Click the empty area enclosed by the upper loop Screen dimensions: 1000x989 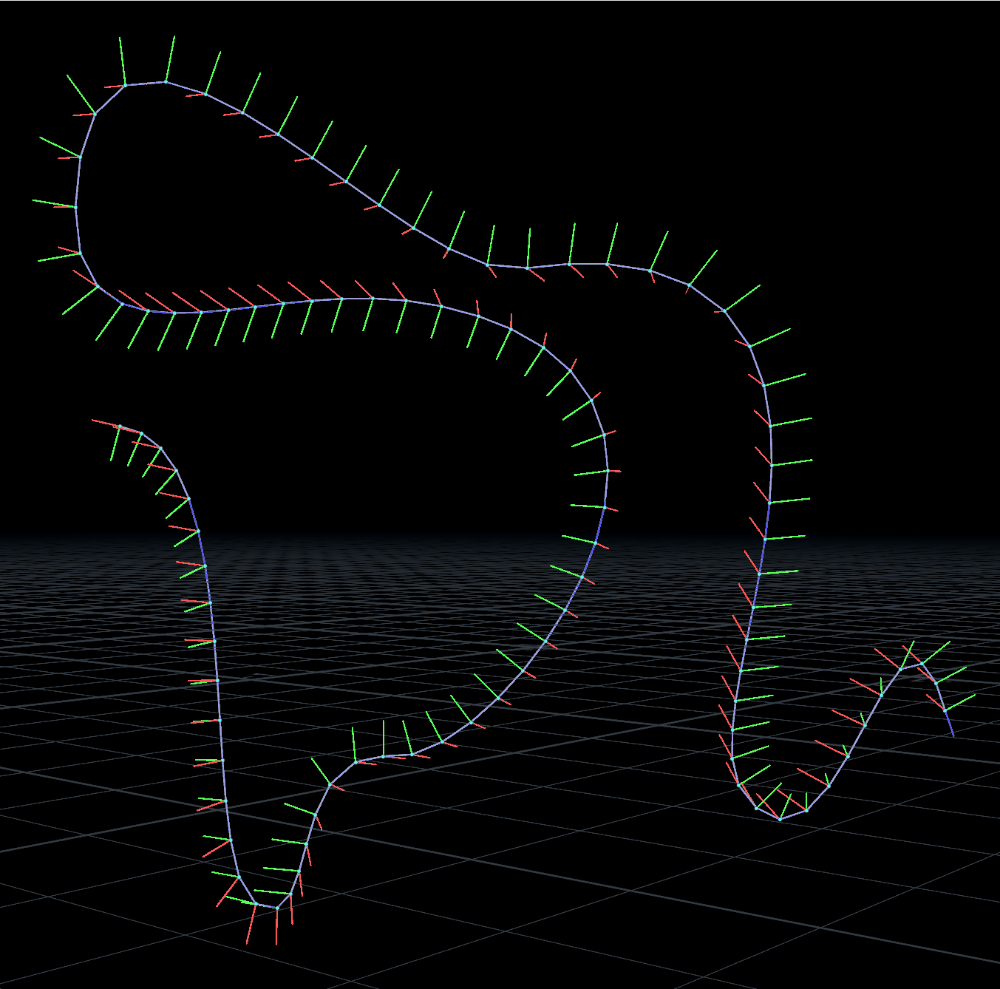coord(250,220)
